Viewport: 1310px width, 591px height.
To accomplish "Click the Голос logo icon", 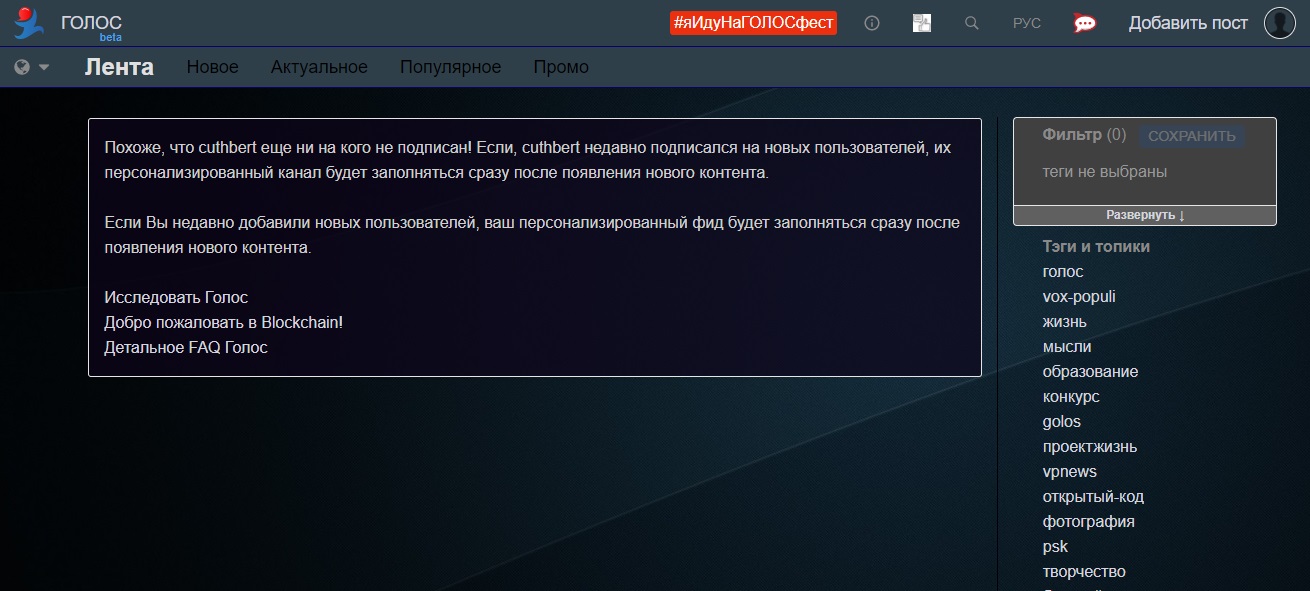I will click(x=29, y=22).
